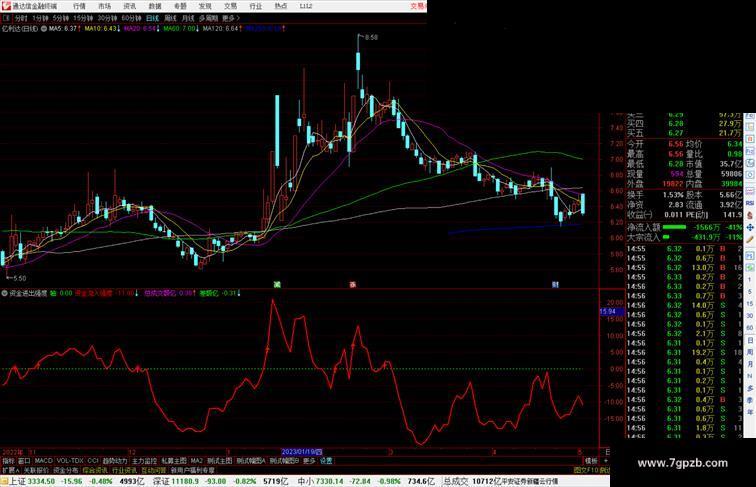The width and height of the screenshot is (756, 487).
Task: Select the VOL-TDX indicator tab
Action: 70,461
